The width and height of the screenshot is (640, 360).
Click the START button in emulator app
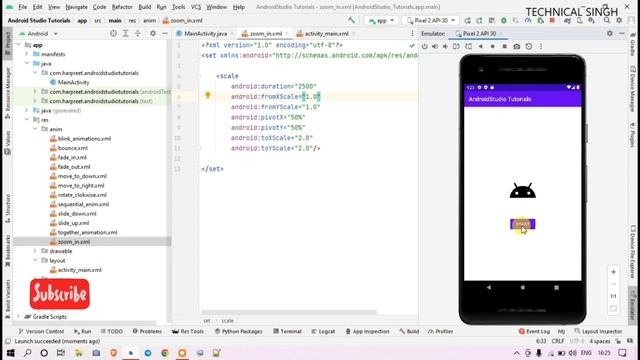522,224
